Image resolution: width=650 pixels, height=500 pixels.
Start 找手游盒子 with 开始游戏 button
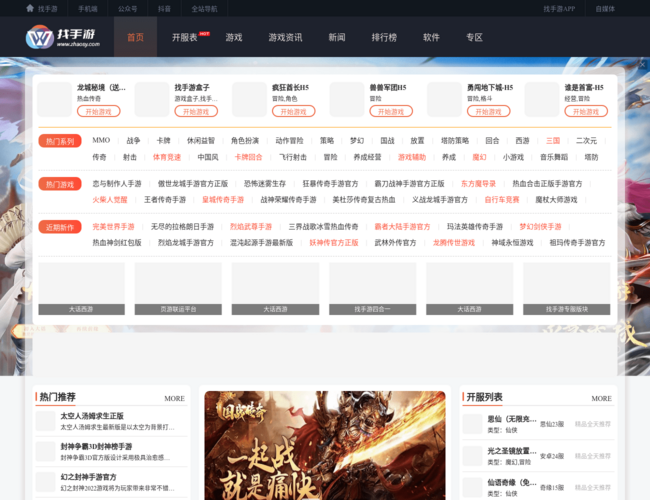[196, 112]
